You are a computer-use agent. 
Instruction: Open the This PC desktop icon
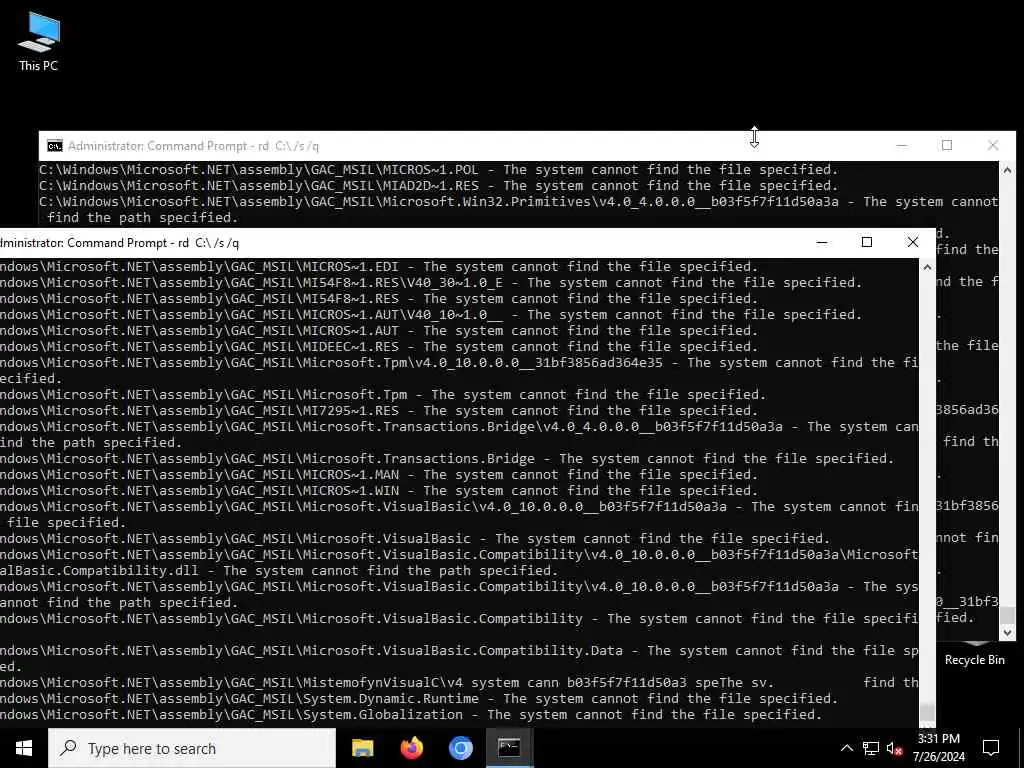click(39, 41)
